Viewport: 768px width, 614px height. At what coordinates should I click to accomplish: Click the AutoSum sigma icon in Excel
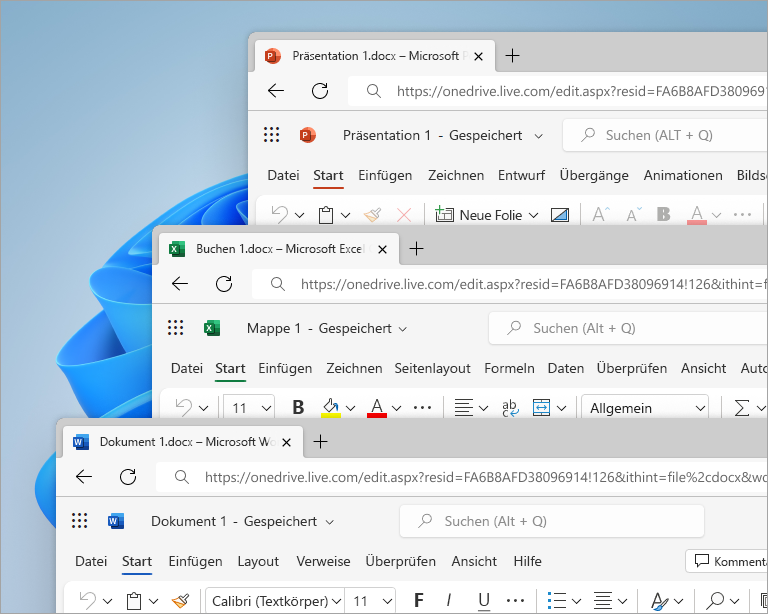(x=742, y=407)
